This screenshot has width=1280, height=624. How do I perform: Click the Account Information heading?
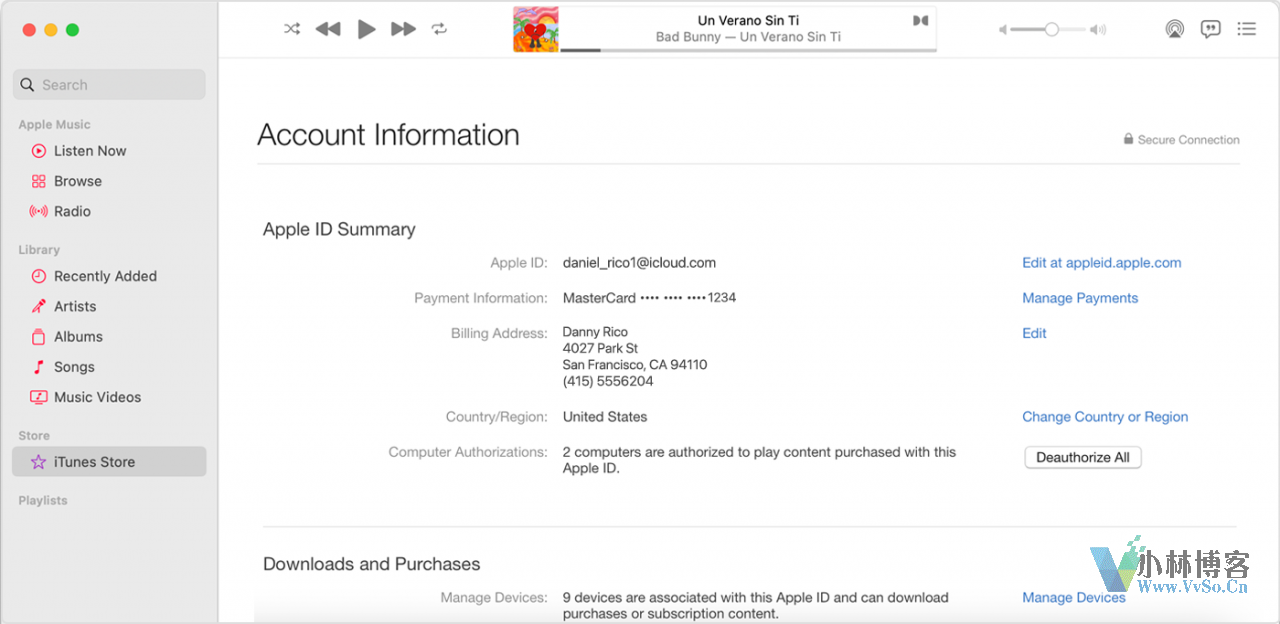(388, 135)
